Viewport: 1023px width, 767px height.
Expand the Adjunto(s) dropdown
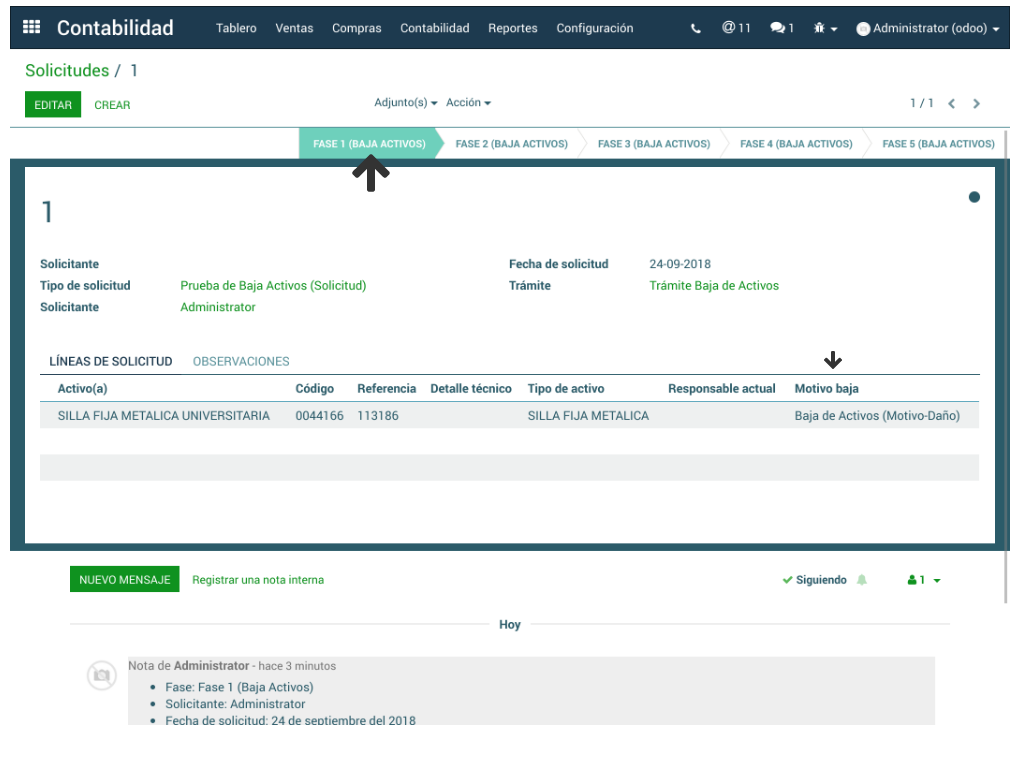(405, 103)
